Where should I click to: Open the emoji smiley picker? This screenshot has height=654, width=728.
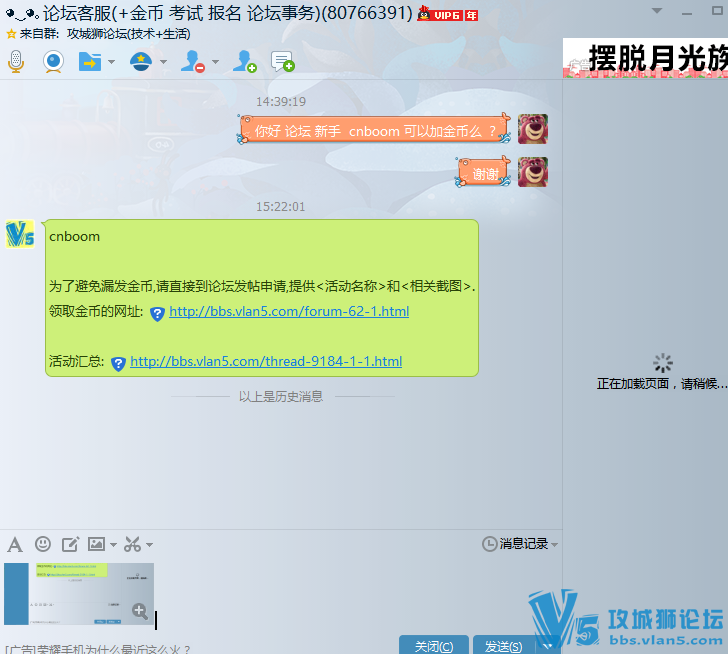(x=43, y=544)
